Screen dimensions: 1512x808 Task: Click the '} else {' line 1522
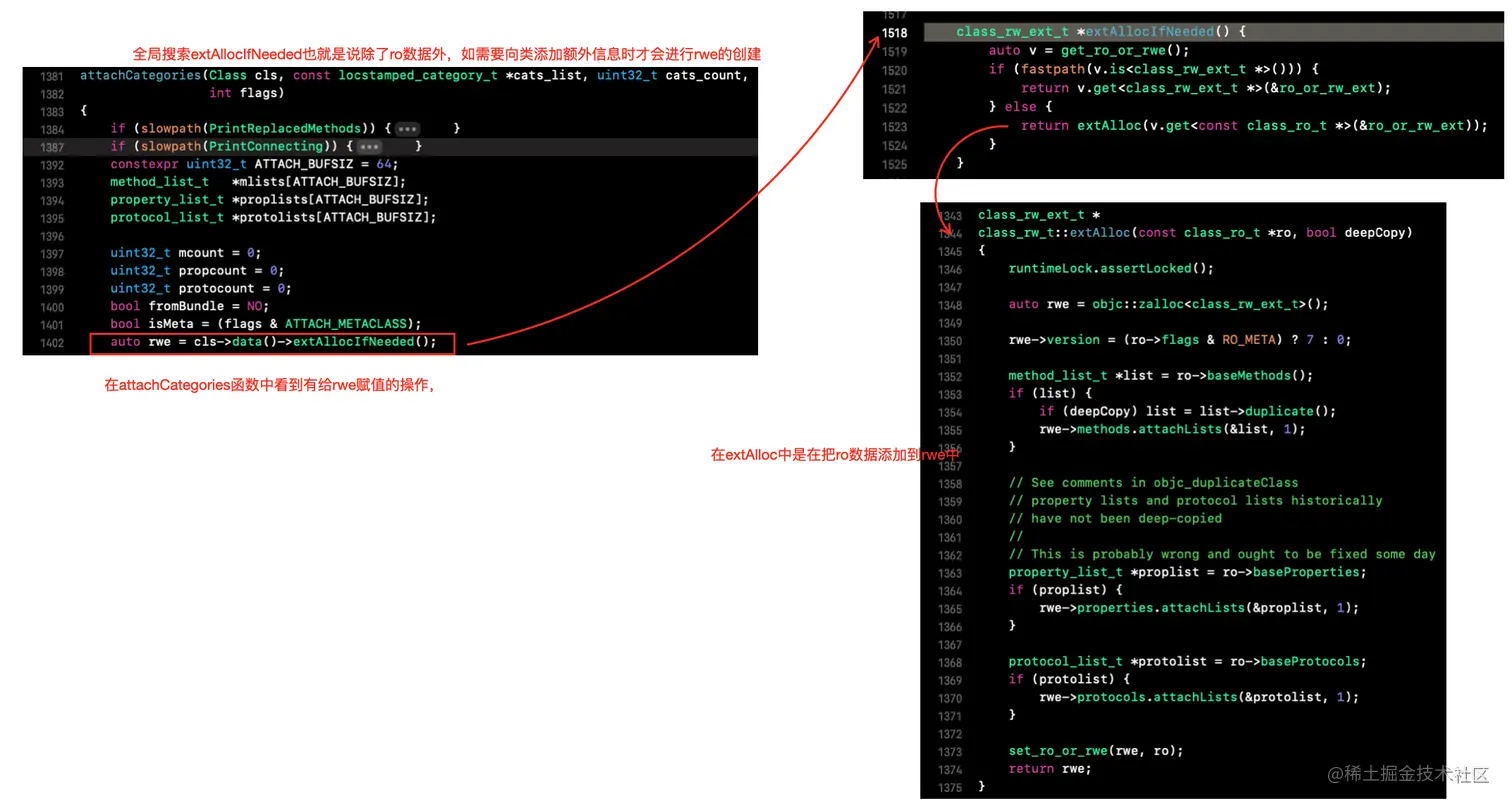tap(1020, 107)
